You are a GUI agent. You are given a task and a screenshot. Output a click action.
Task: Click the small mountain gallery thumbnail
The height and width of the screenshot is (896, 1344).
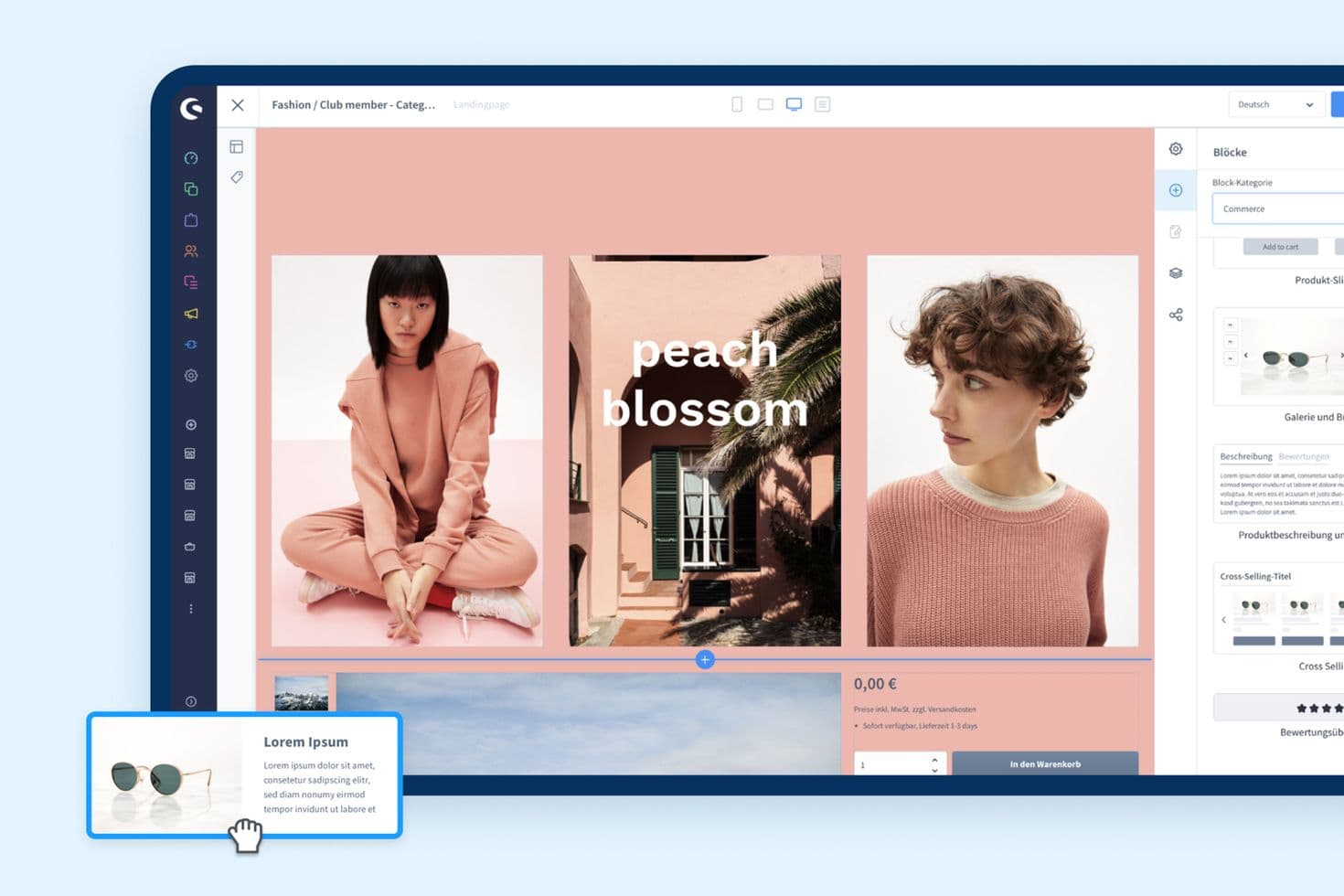pyautogui.click(x=302, y=694)
